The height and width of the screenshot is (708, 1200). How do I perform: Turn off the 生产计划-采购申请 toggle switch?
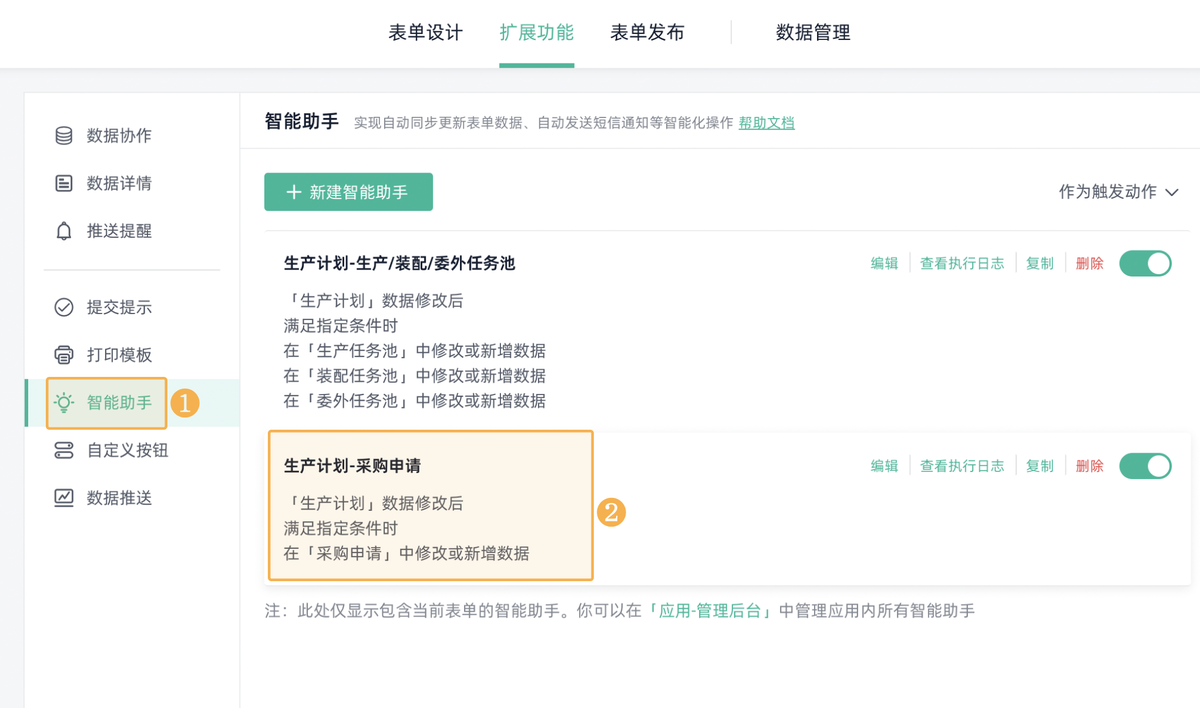[x=1145, y=466]
